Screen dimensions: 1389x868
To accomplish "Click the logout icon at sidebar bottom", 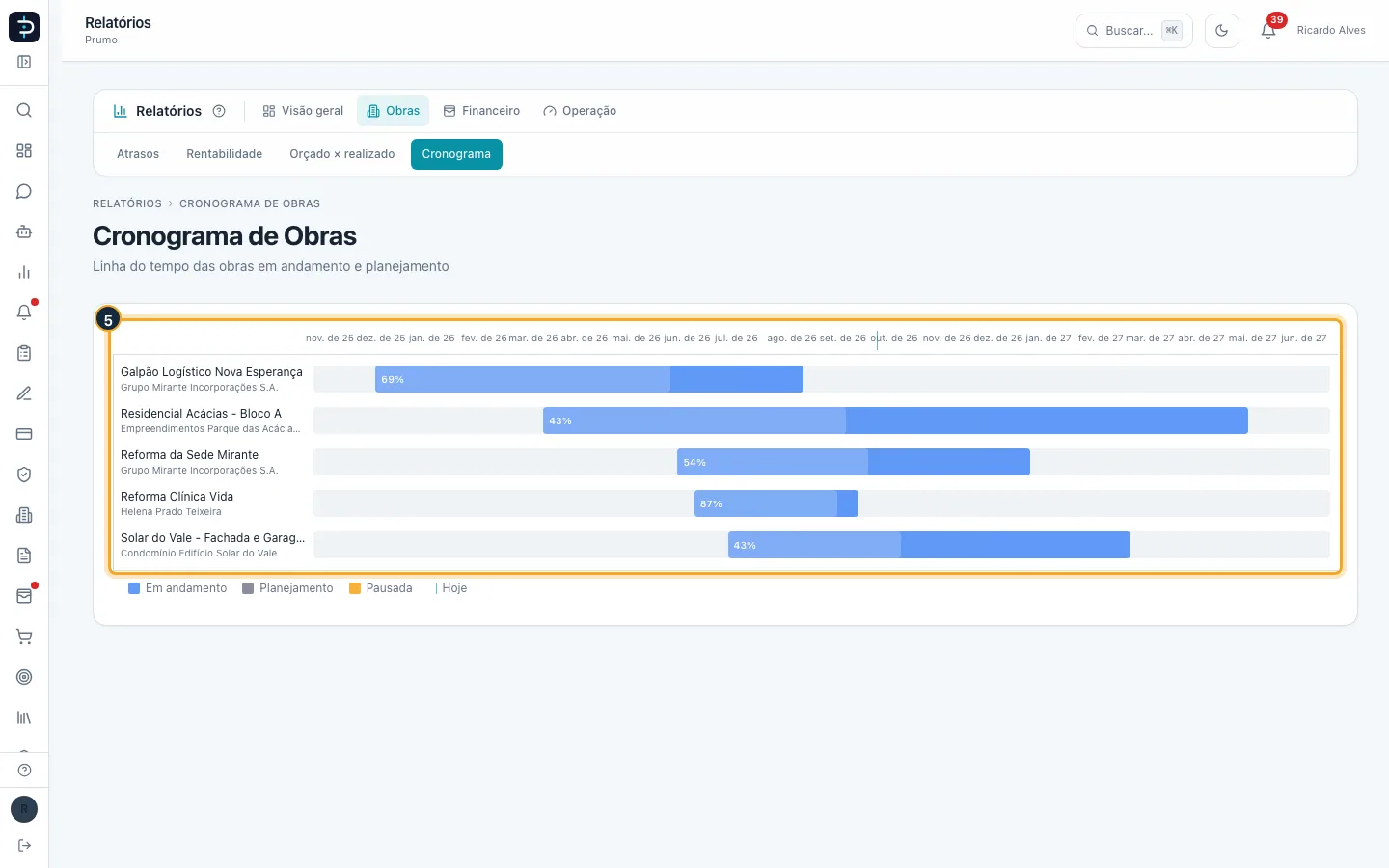I will pos(24,846).
